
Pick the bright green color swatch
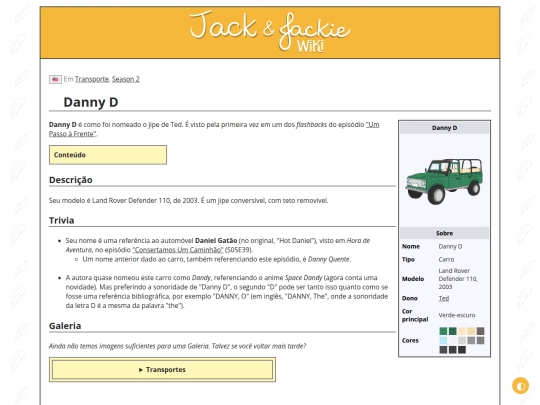tap(443, 331)
